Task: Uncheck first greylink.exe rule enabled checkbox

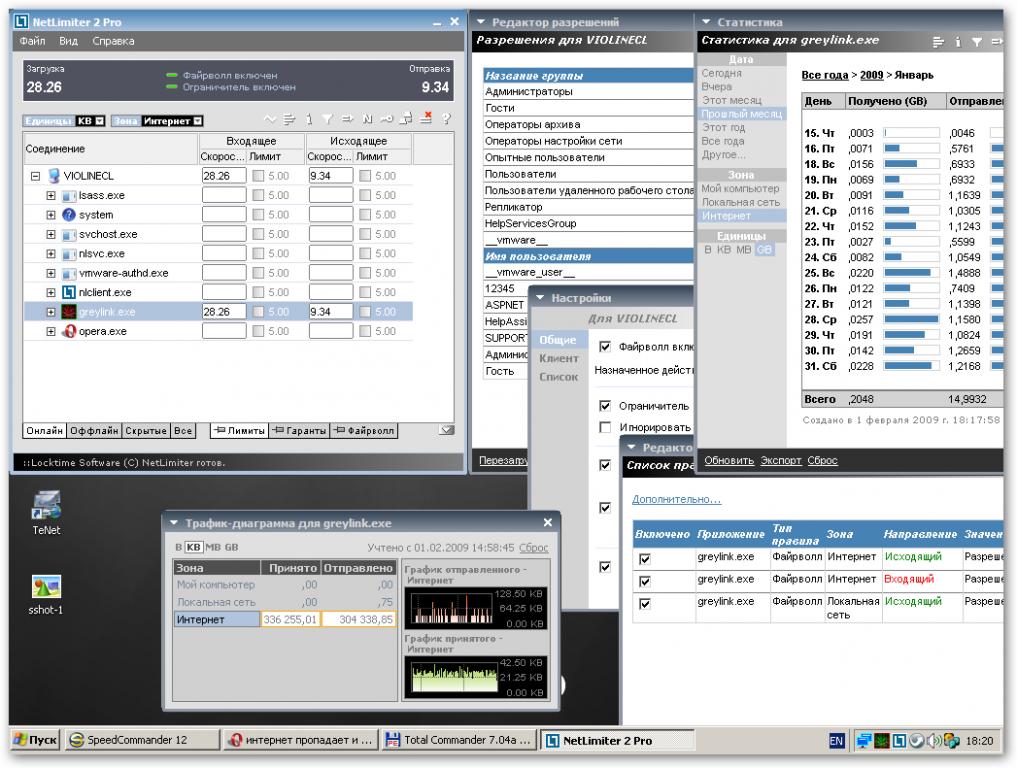Action: pos(644,559)
